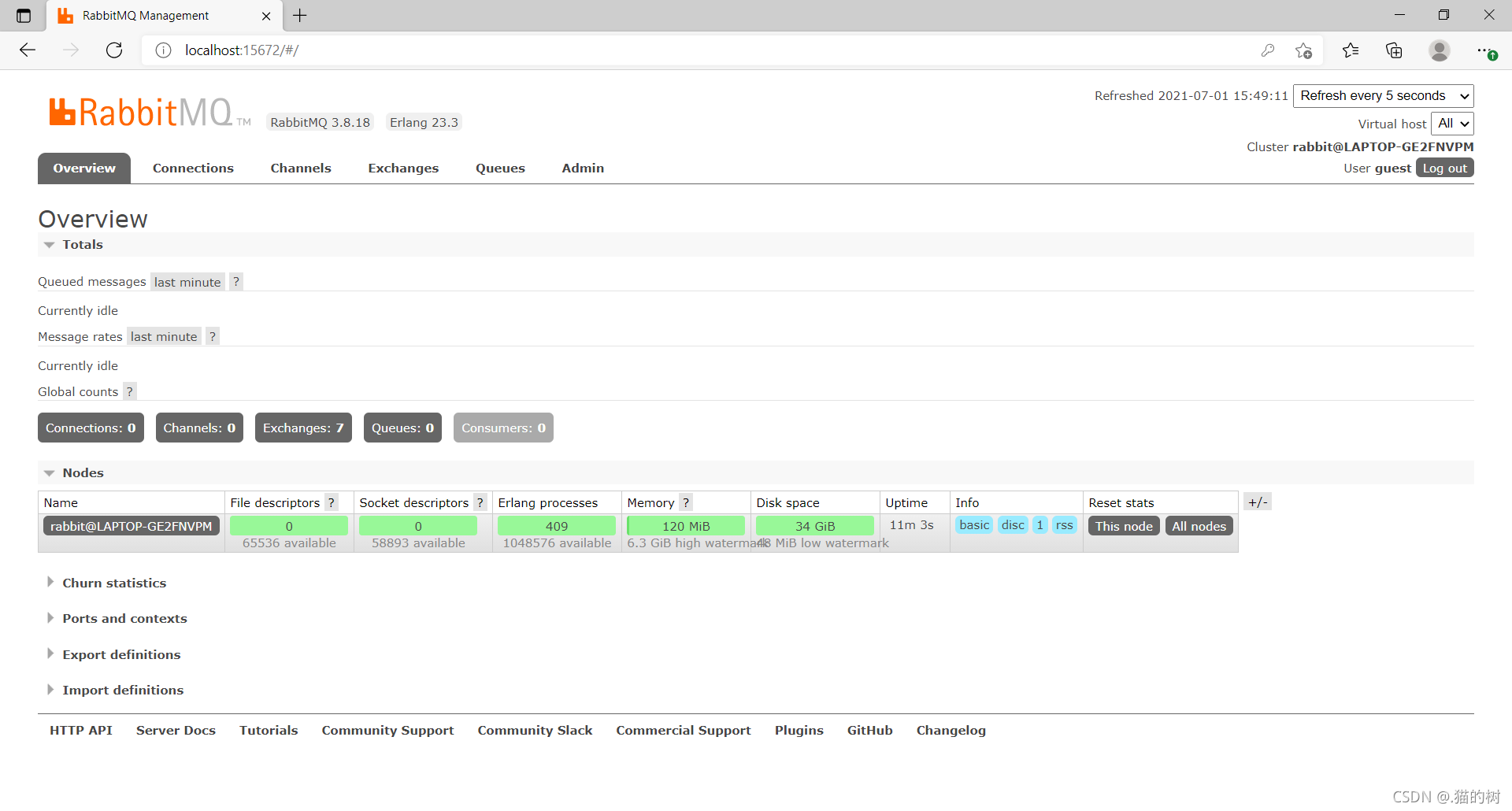Open node rabbit@LAPTOP-GE2FNVPM details

point(132,526)
